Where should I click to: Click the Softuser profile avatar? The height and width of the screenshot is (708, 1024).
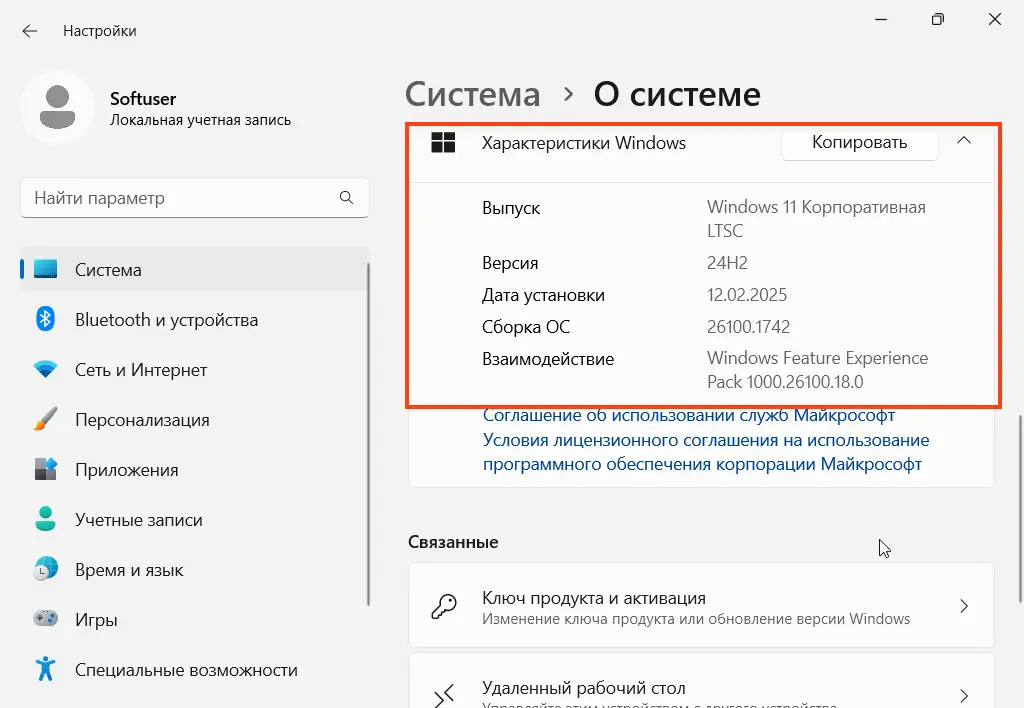pyautogui.click(x=57, y=107)
